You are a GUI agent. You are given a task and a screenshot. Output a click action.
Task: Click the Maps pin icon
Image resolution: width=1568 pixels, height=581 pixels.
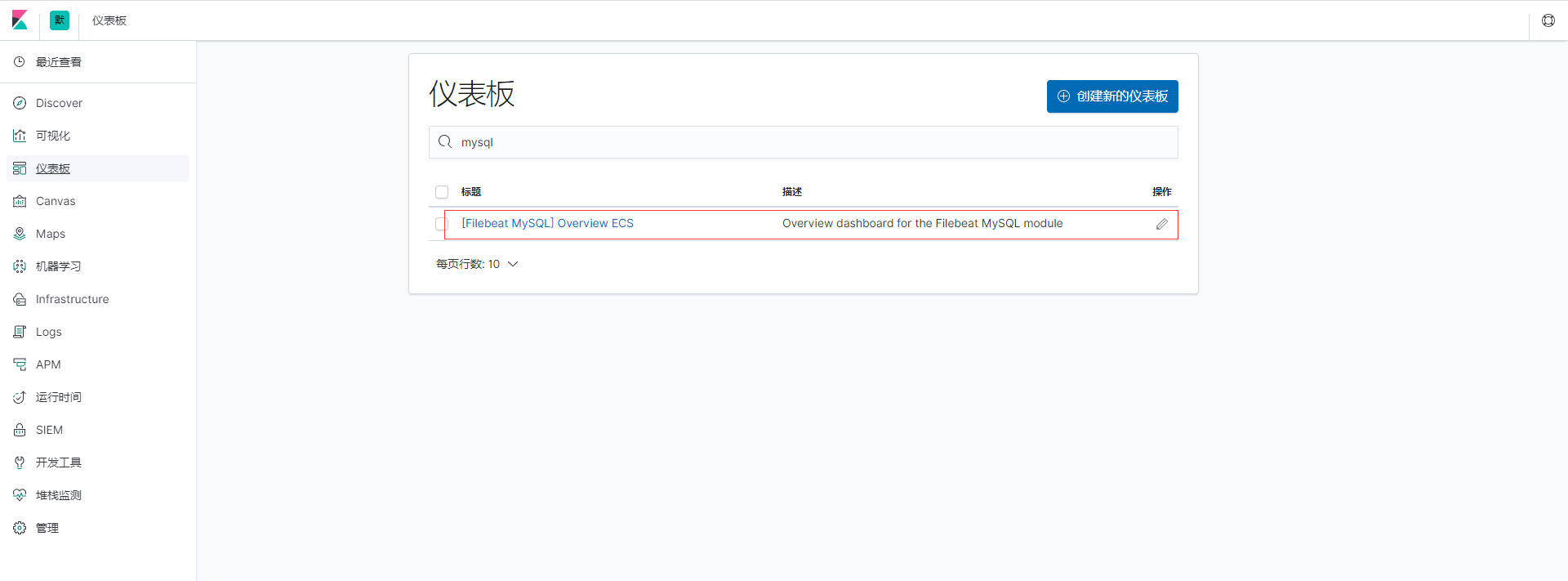click(20, 234)
